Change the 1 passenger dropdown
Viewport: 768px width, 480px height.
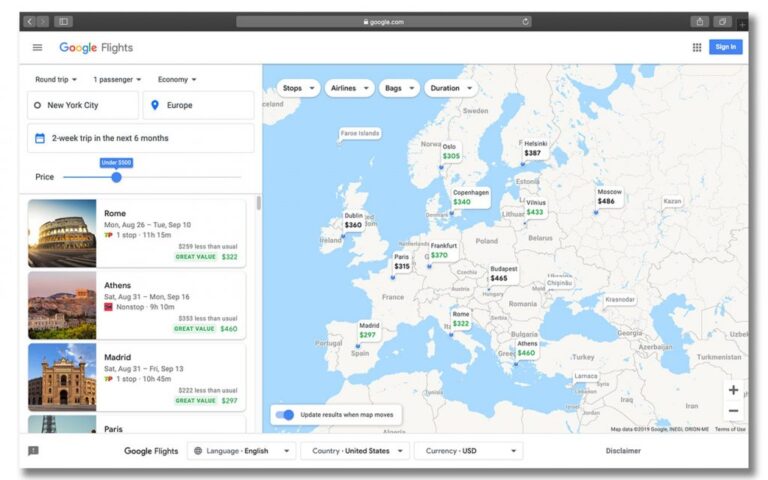coord(117,79)
